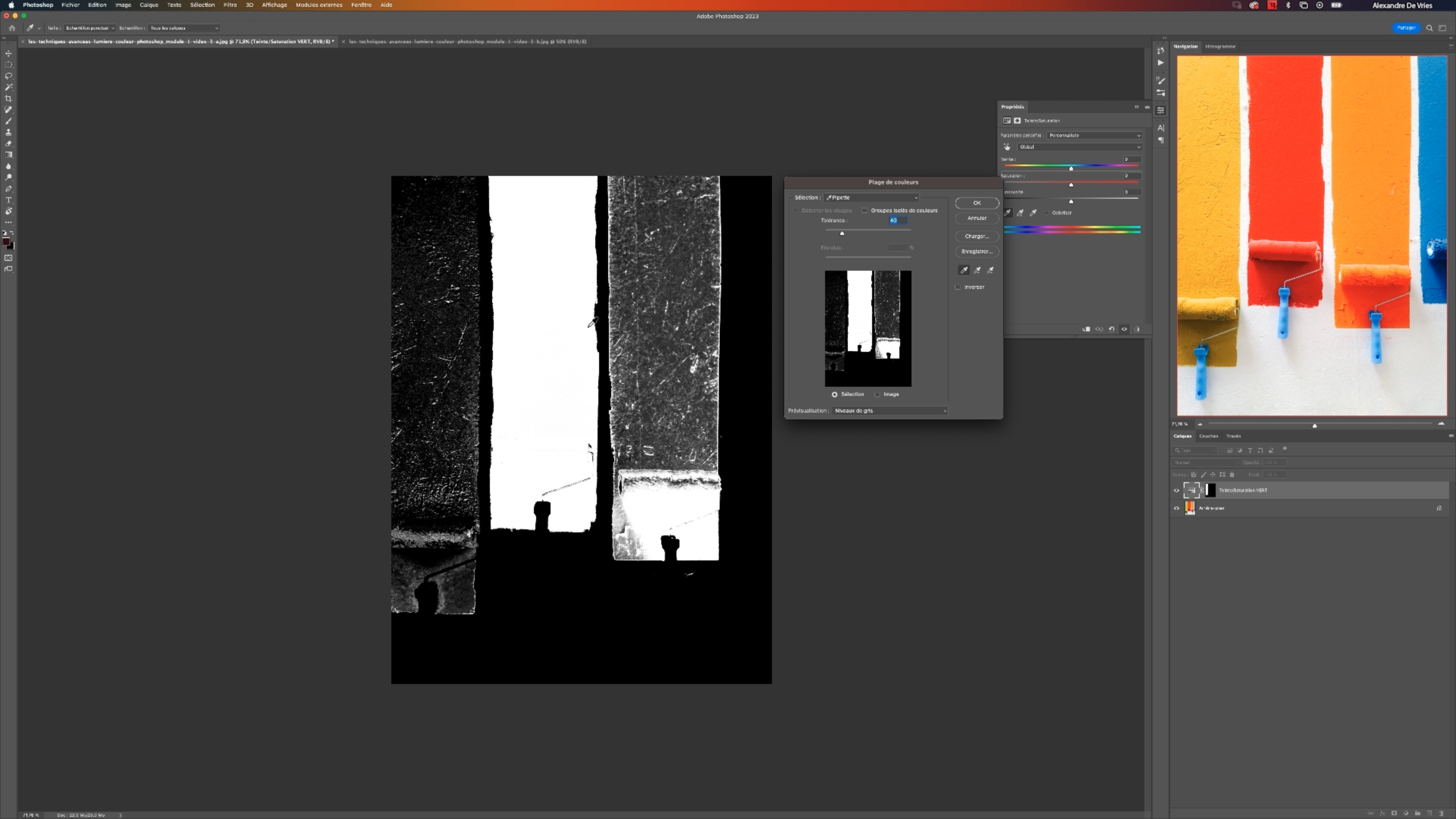Click the OK button
1456x819 pixels.
click(x=977, y=203)
